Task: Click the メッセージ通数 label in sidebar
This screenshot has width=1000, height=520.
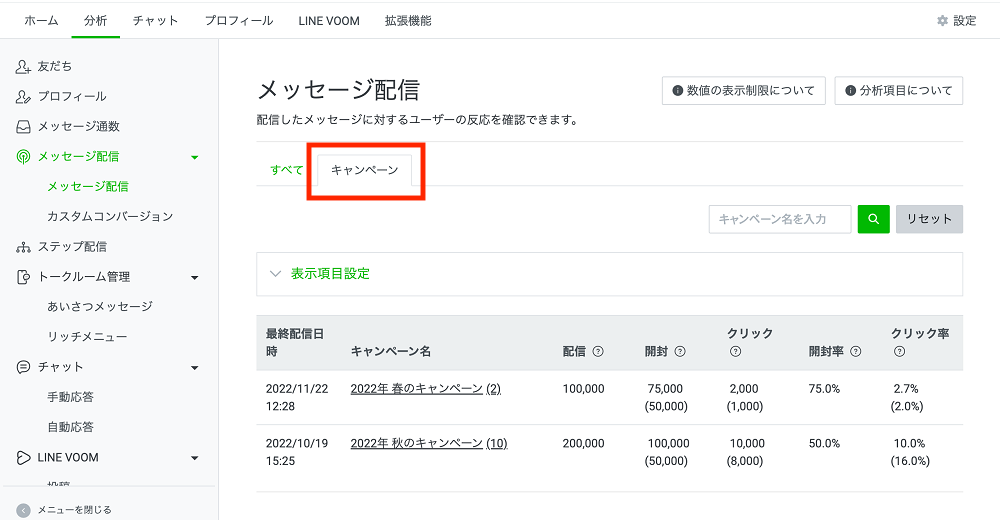Action: 78,126
